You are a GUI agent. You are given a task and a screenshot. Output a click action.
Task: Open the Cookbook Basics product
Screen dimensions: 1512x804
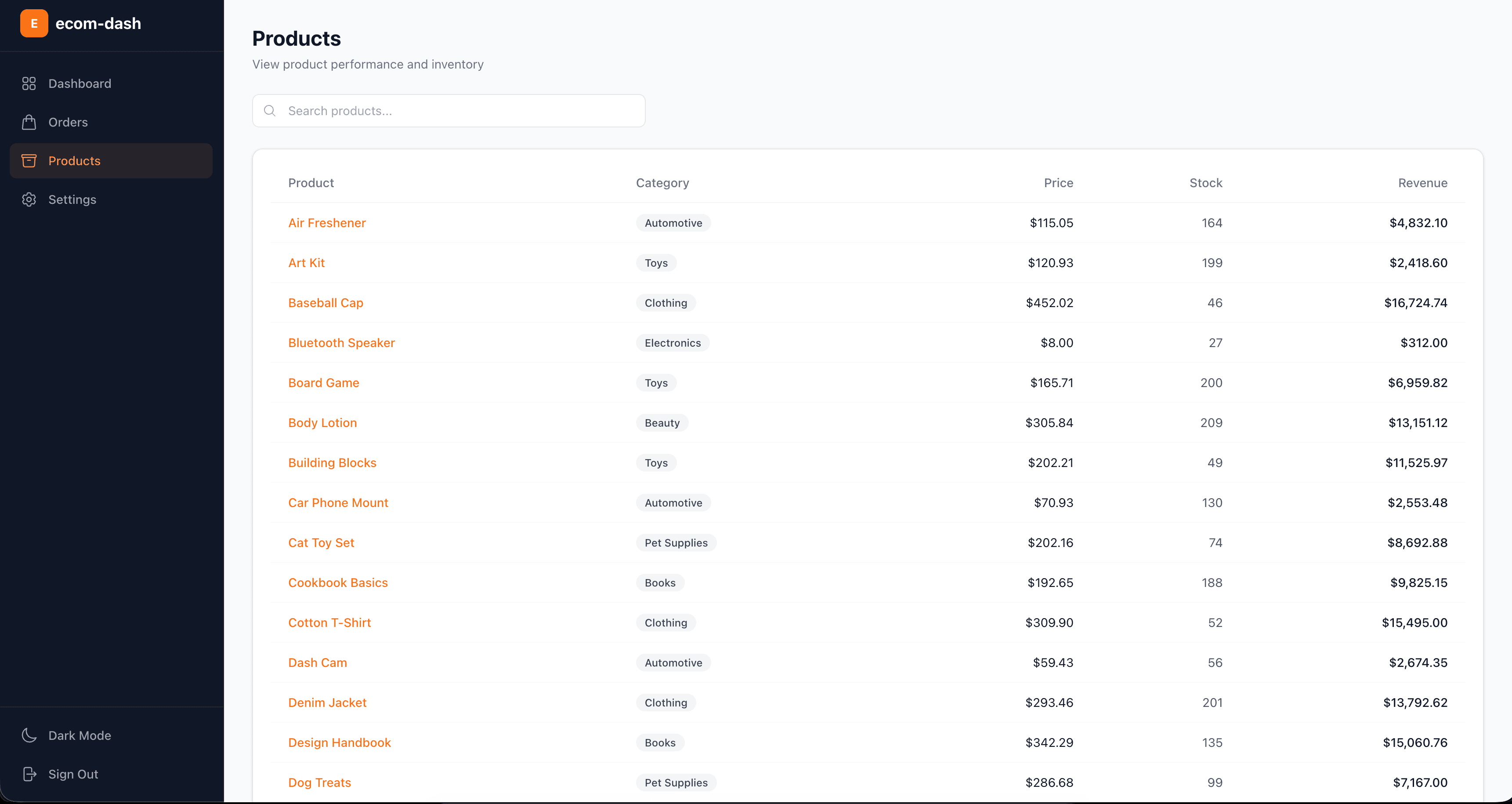point(338,582)
